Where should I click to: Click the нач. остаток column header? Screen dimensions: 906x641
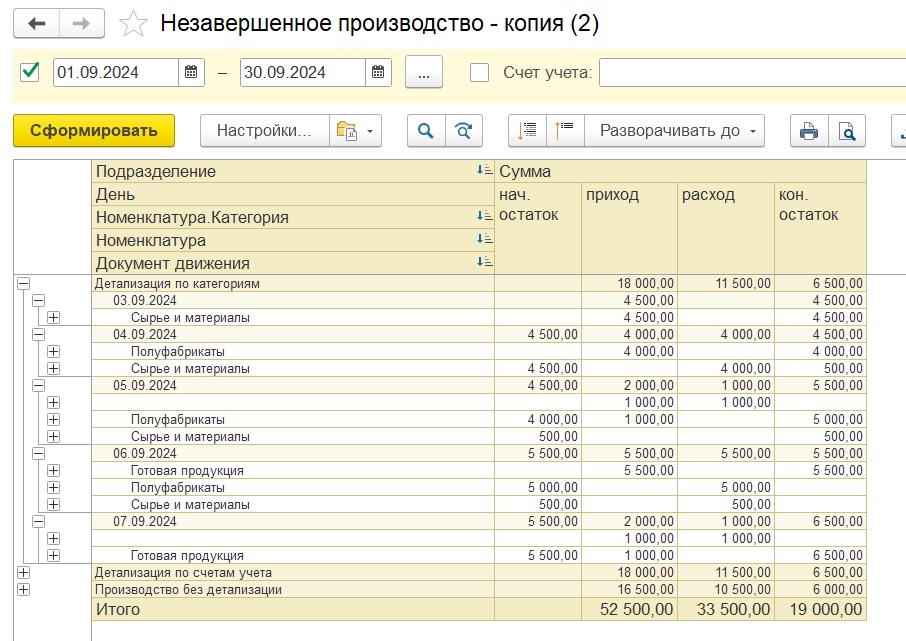[538, 228]
